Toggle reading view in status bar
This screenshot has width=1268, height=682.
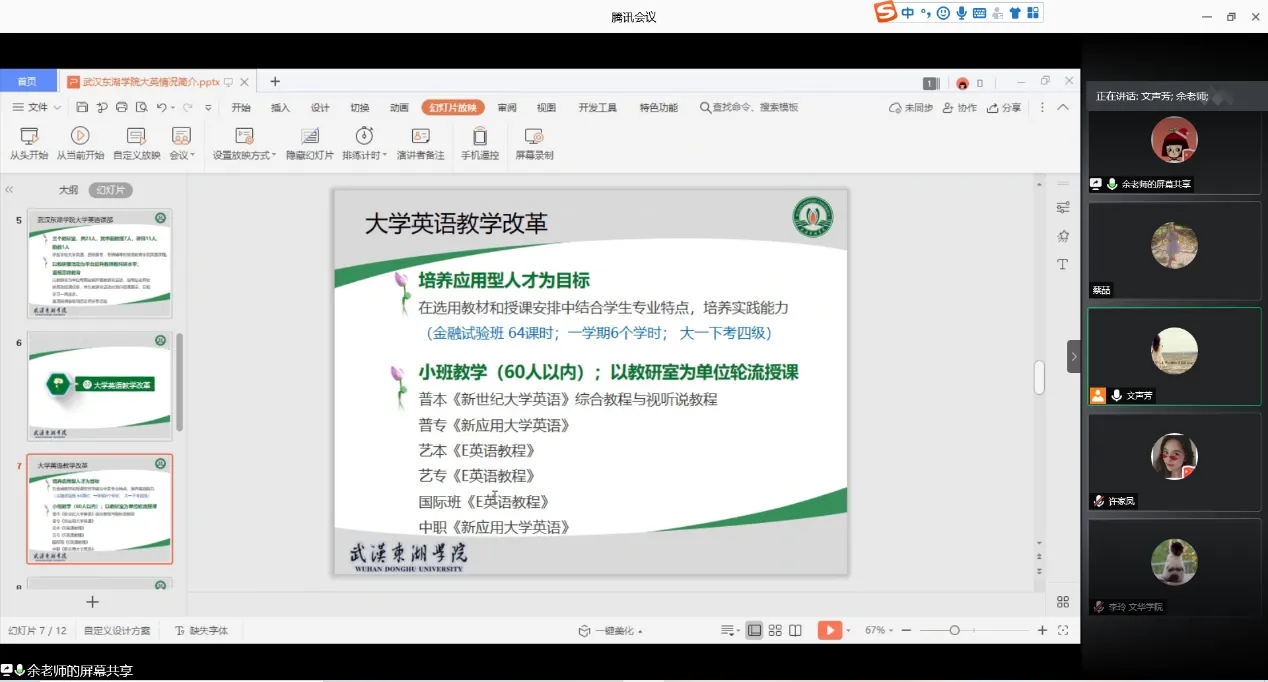pyautogui.click(x=795, y=630)
